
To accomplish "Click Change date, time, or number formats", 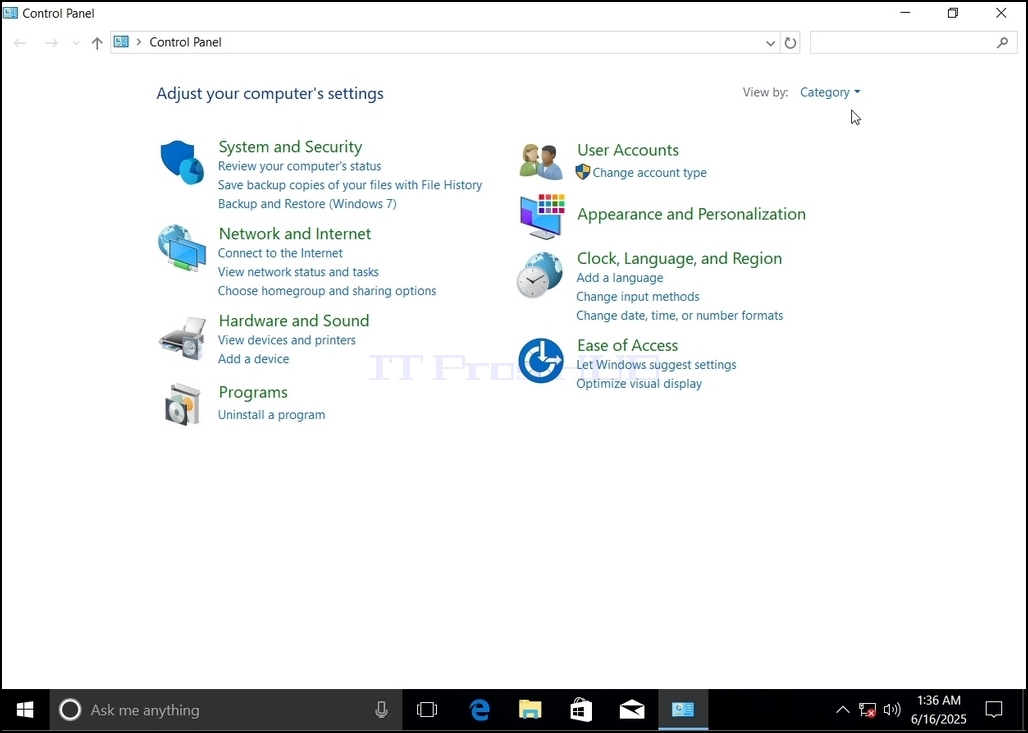I will pyautogui.click(x=680, y=316).
